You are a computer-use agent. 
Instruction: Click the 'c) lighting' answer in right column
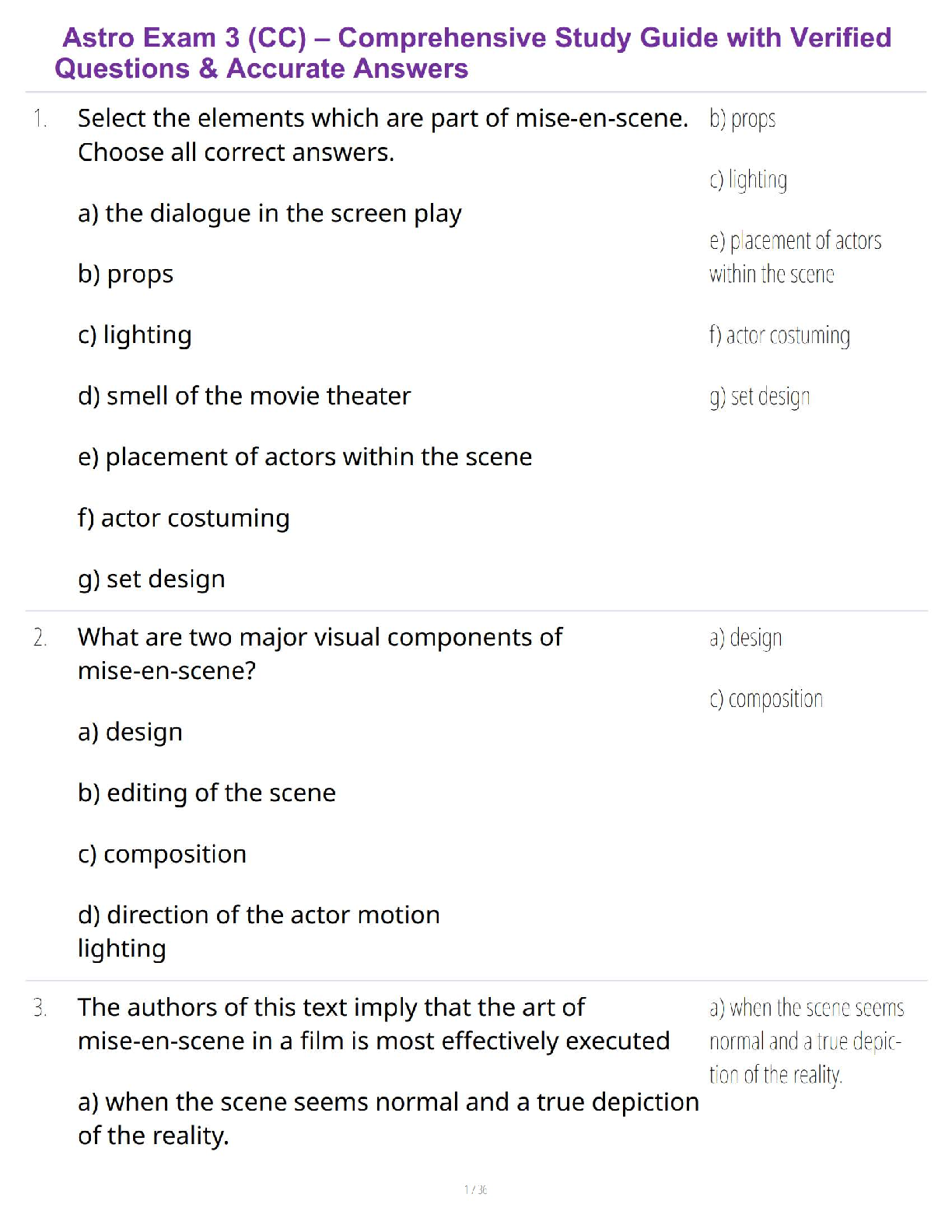747,180
